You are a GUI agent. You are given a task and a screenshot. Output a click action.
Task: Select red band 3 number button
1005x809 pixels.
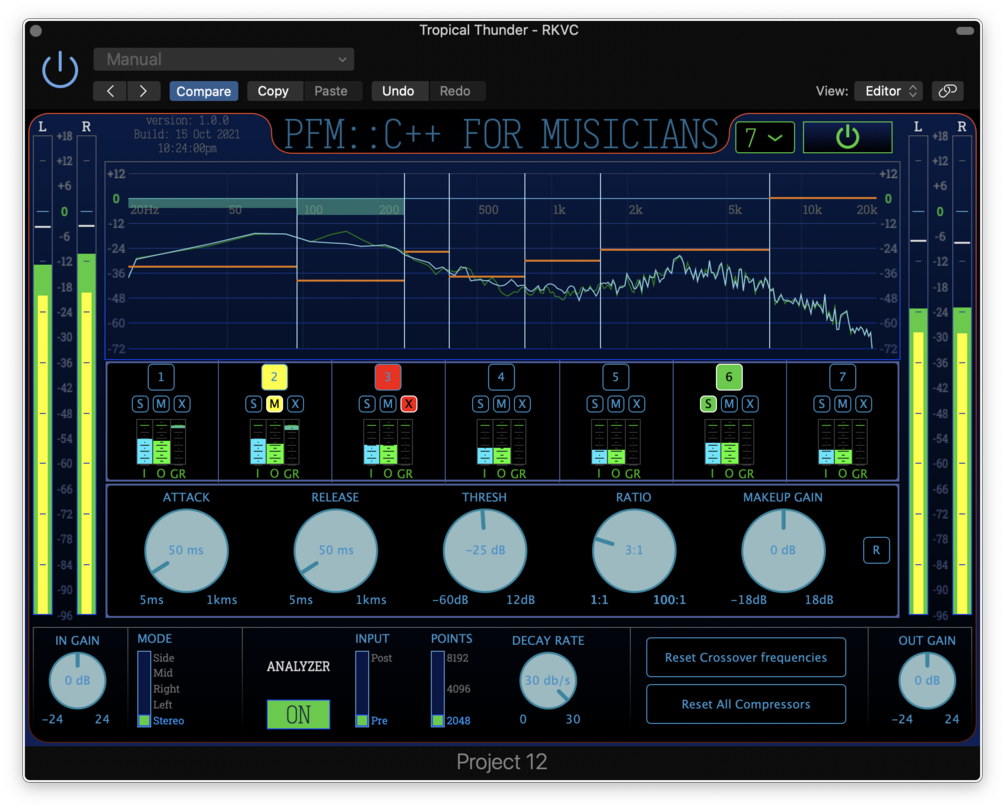[x=388, y=377]
